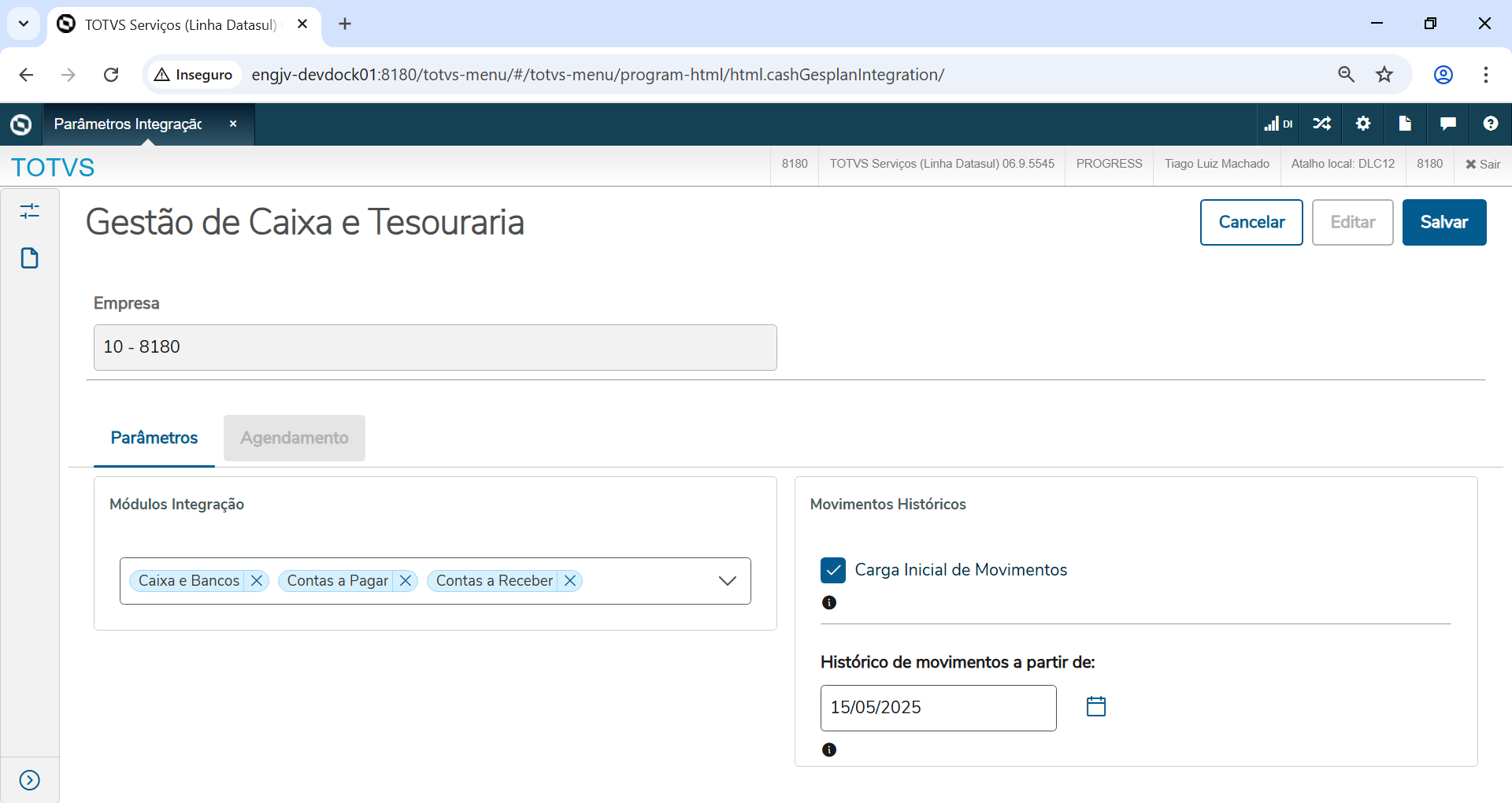The height and width of the screenshot is (803, 1512).
Task: Open the tab search dropdown chevron
Action: pyautogui.click(x=24, y=24)
